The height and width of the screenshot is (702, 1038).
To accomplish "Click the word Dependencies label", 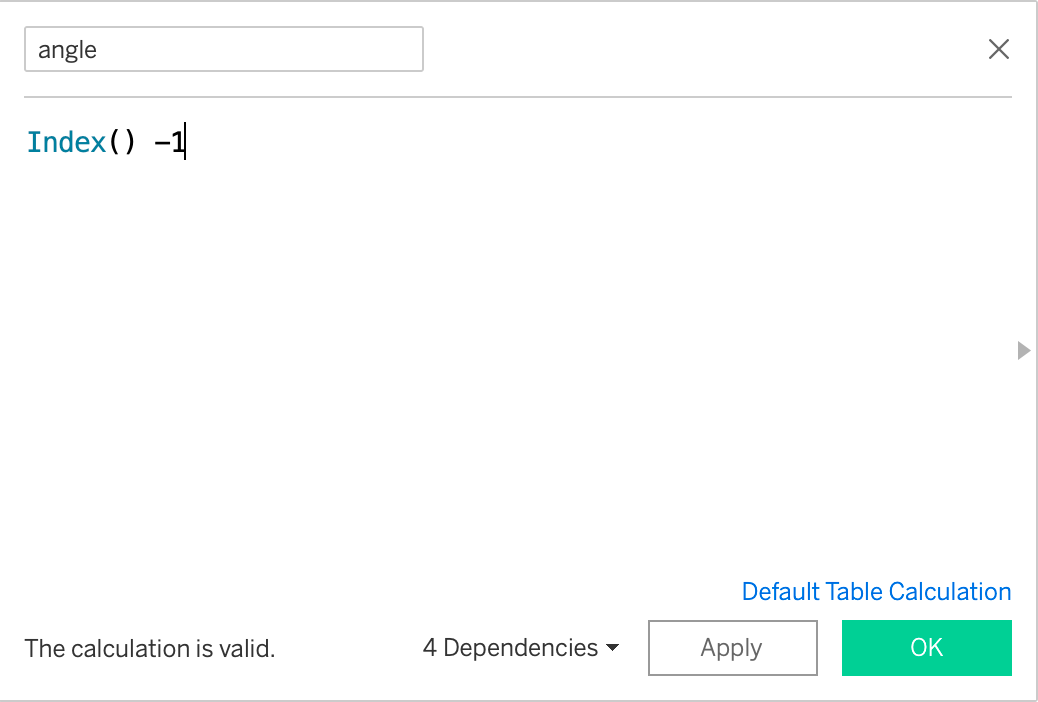I will coord(520,648).
